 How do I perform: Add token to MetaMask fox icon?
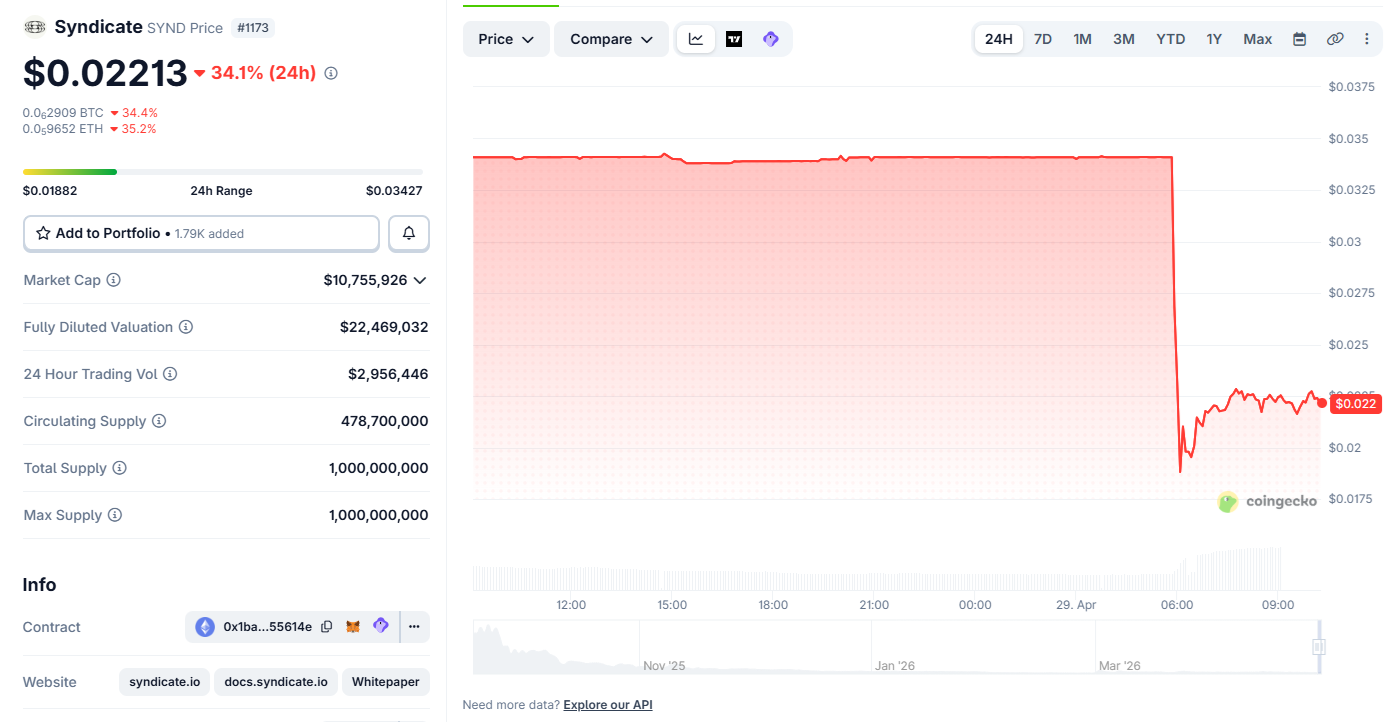pyautogui.click(x=353, y=627)
